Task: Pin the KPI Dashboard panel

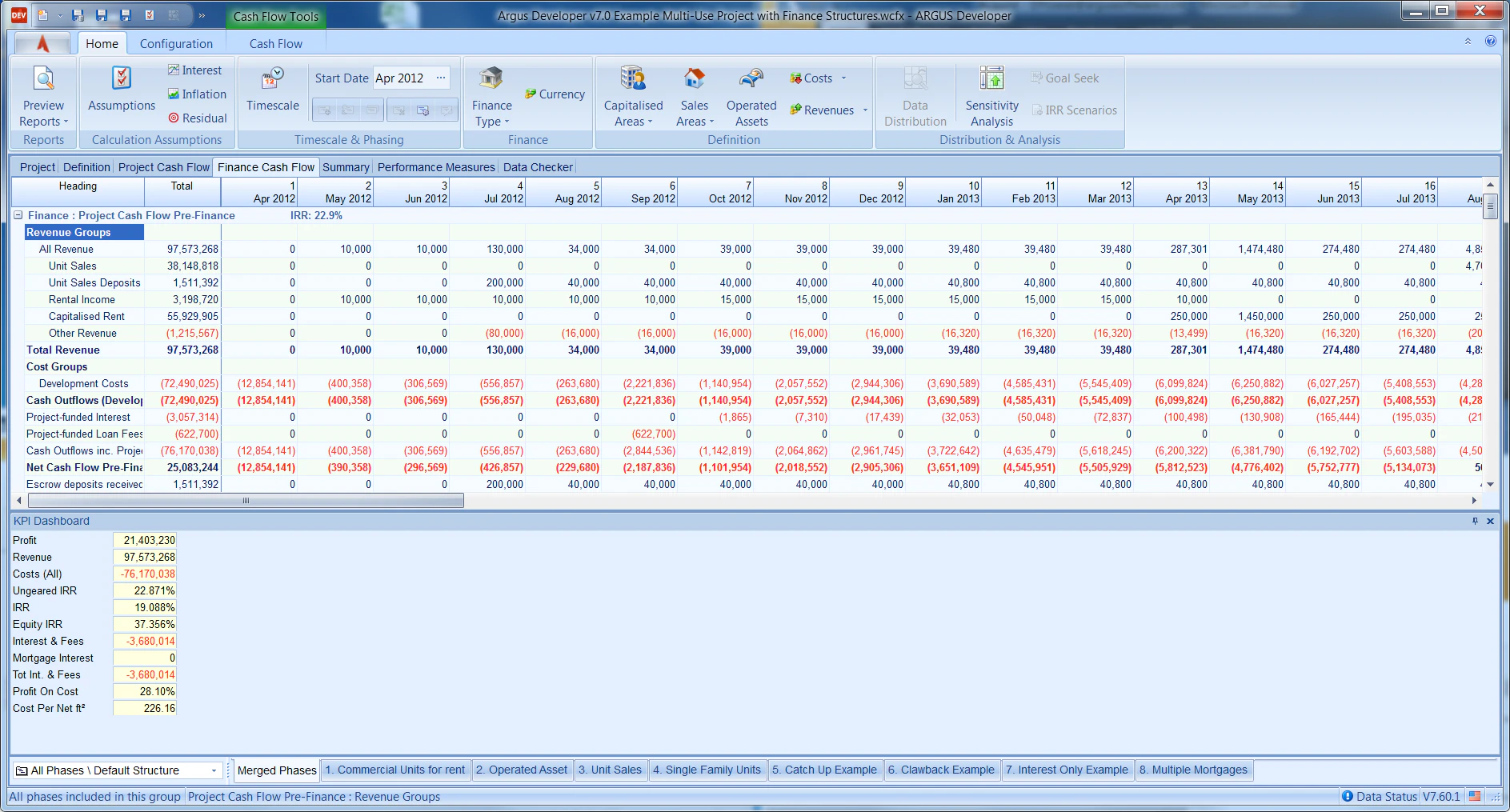Action: (x=1474, y=520)
